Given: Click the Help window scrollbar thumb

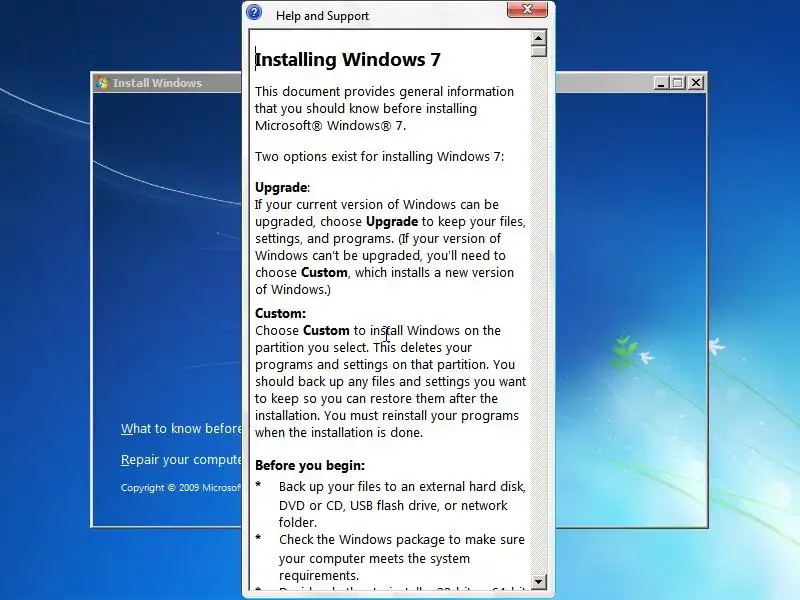Looking at the screenshot, I should (x=539, y=52).
